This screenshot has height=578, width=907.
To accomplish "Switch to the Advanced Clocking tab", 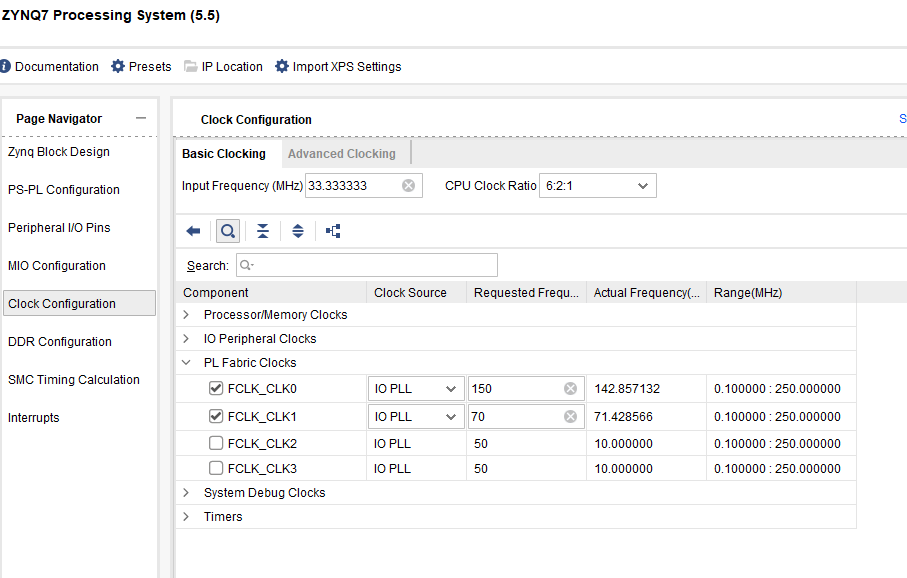I will tap(341, 154).
